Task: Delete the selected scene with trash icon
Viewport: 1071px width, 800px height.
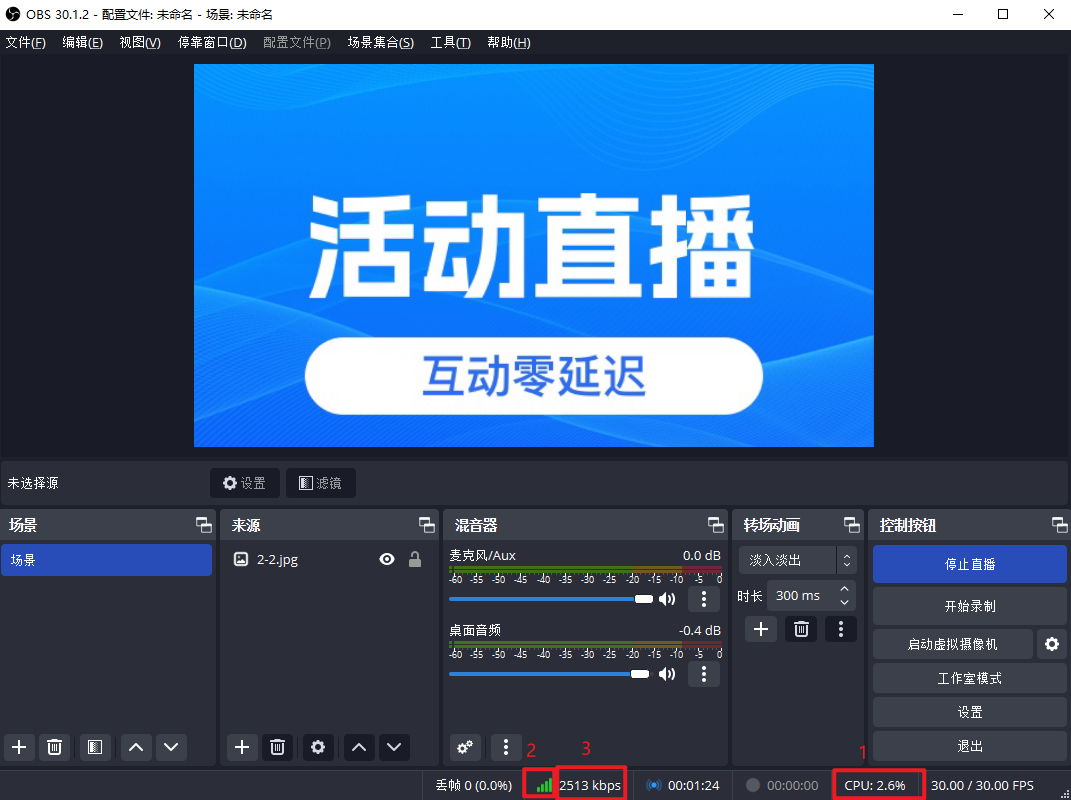Action: 55,747
